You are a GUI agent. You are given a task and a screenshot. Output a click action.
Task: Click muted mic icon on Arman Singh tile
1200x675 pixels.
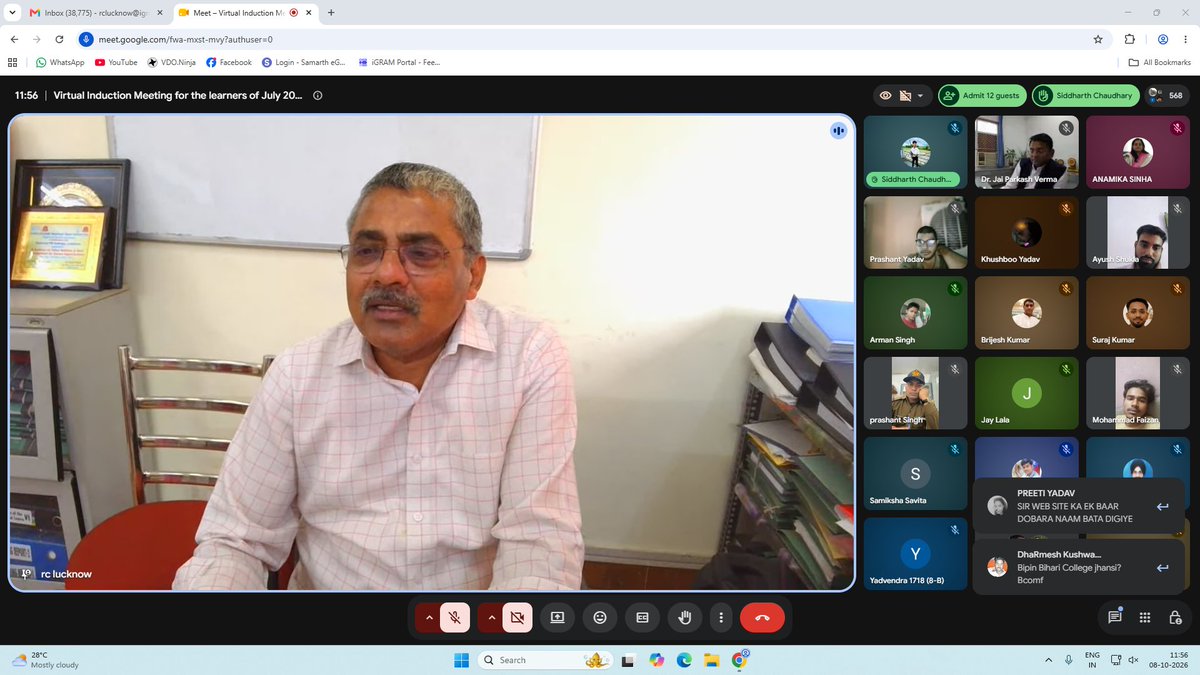tap(955, 289)
